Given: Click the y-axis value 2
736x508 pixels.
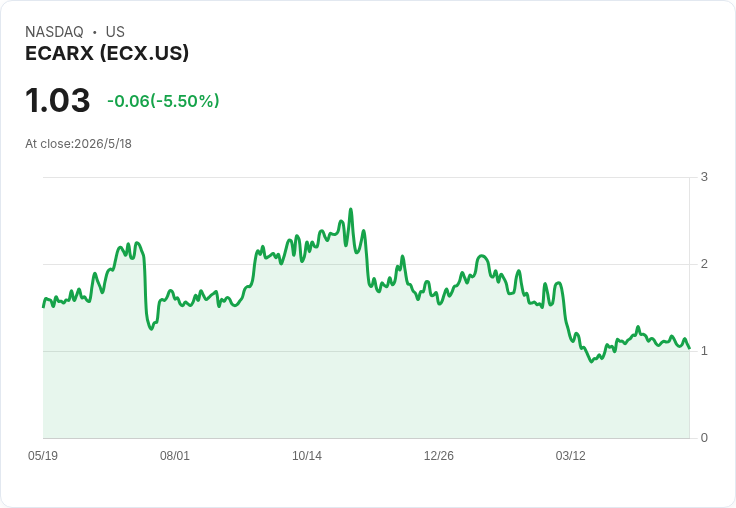Looking at the screenshot, I should tap(704, 264).
